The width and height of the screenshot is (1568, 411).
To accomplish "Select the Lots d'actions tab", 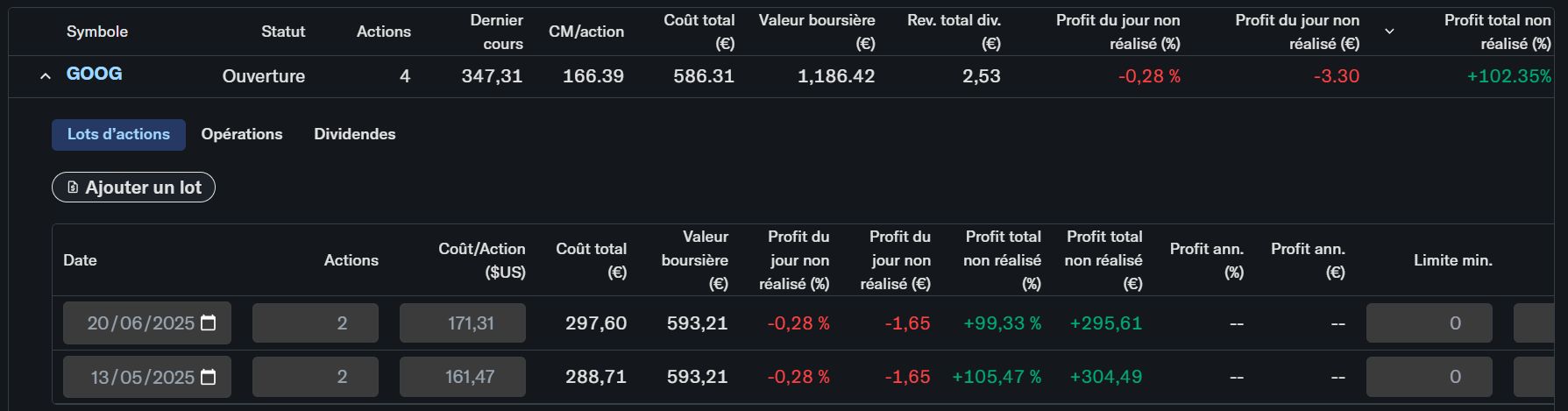I will pyautogui.click(x=118, y=135).
